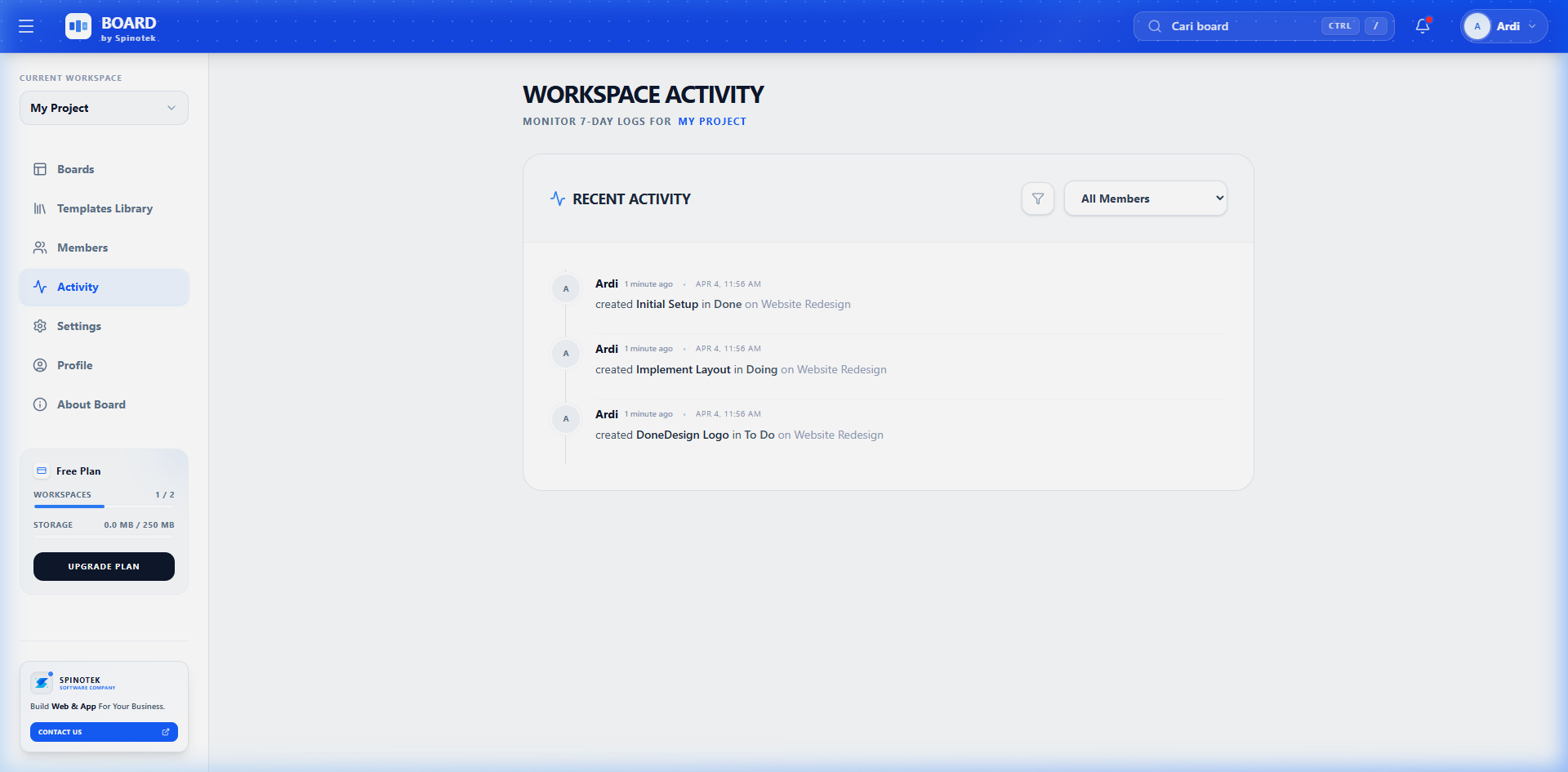The height and width of the screenshot is (772, 1568).
Task: Click the activity filter funnel icon
Action: click(1037, 199)
